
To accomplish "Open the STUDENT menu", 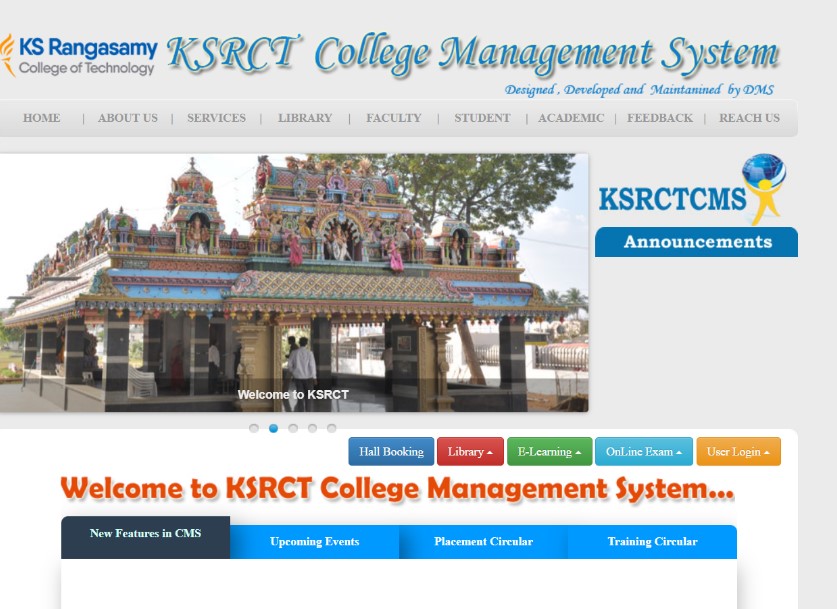I will (482, 118).
